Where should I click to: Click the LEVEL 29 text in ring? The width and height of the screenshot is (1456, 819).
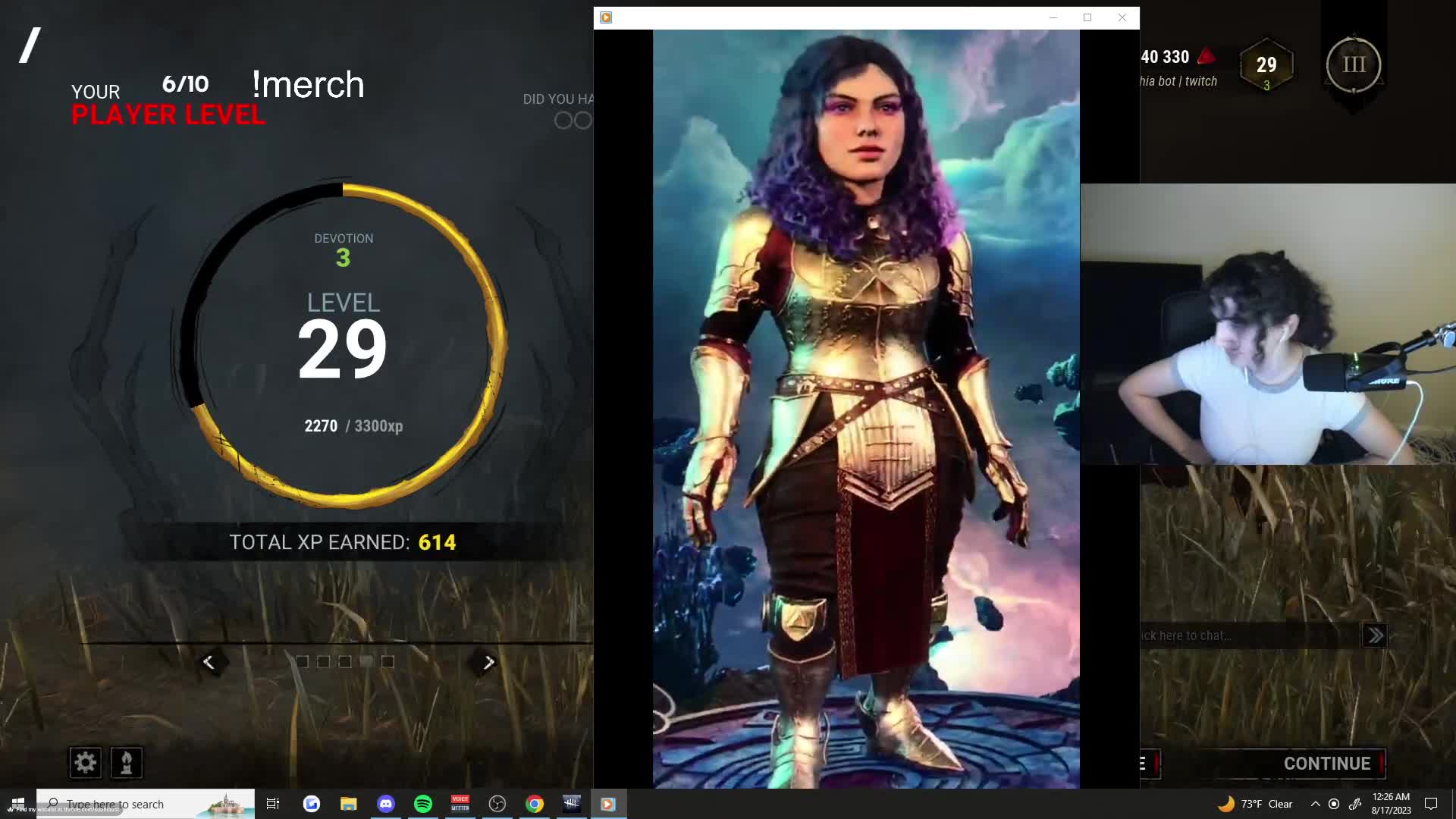tap(343, 336)
